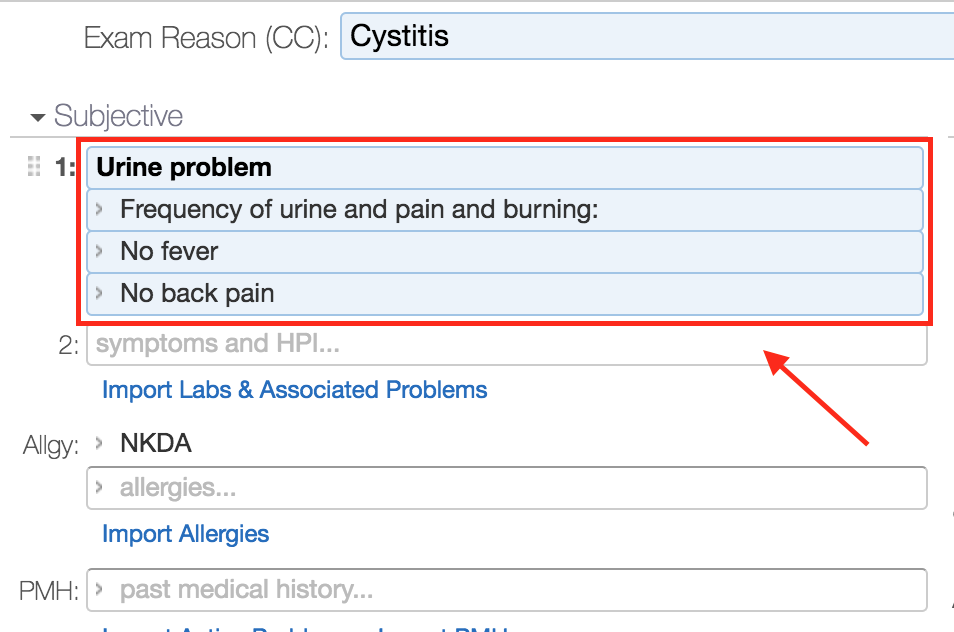The width and height of the screenshot is (954, 632).
Task: Expand the No fever row chevron
Action: [x=100, y=252]
